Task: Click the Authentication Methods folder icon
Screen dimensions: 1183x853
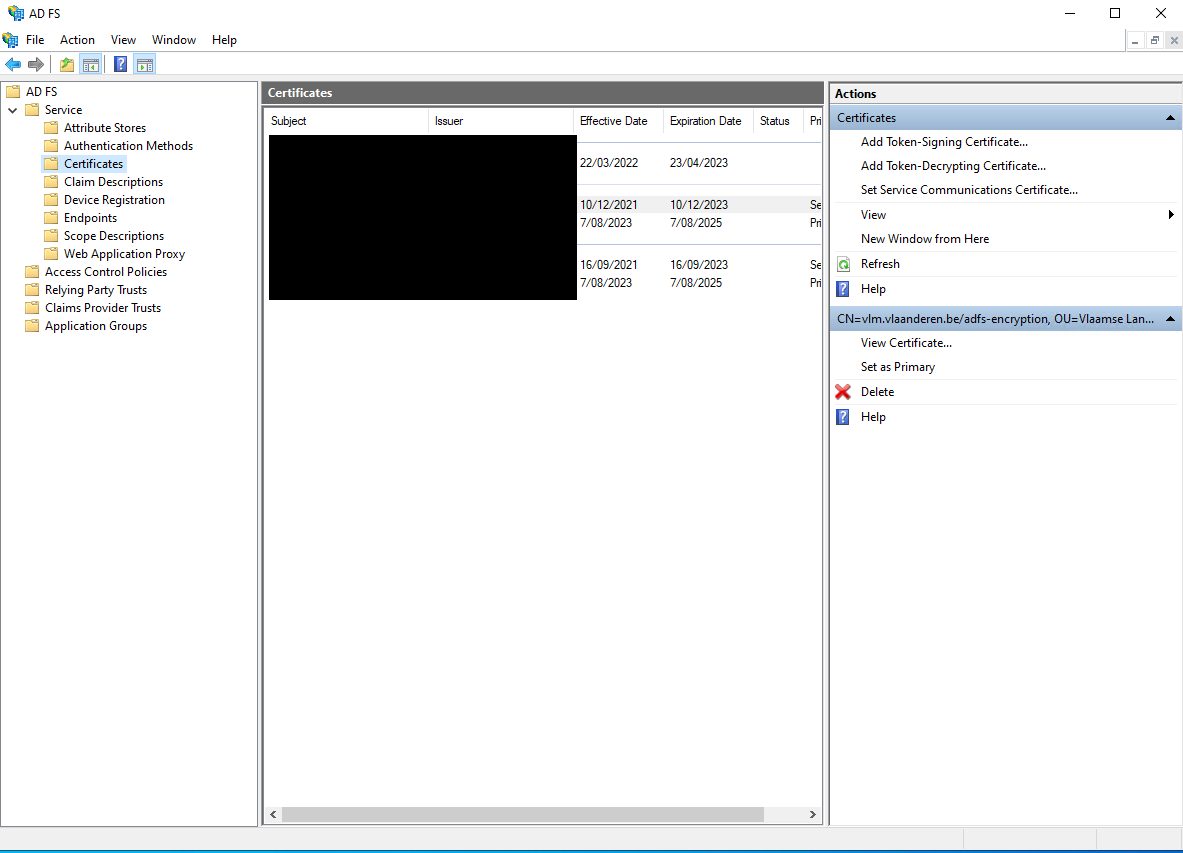Action: tap(51, 146)
